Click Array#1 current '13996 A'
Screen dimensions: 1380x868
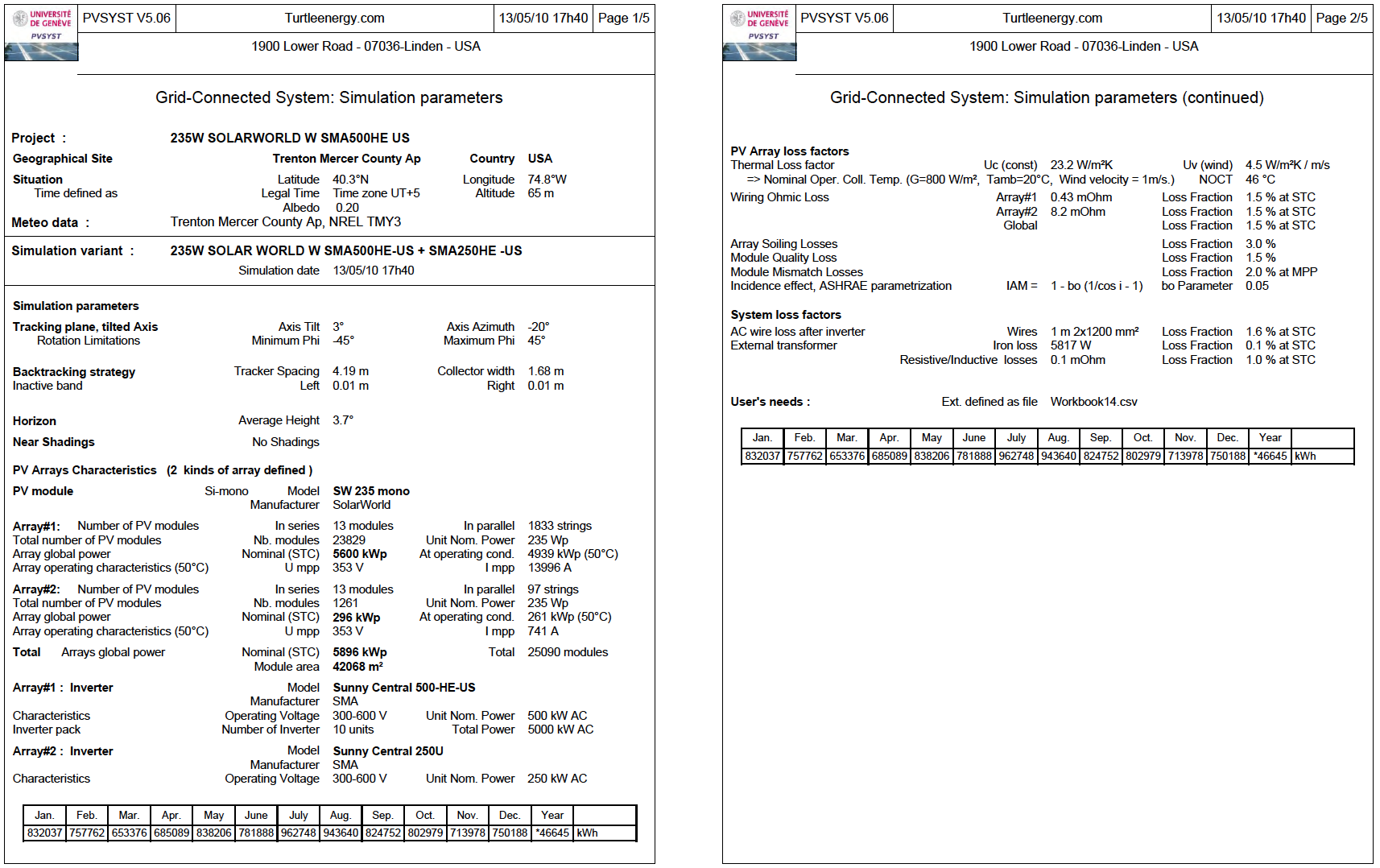point(549,568)
